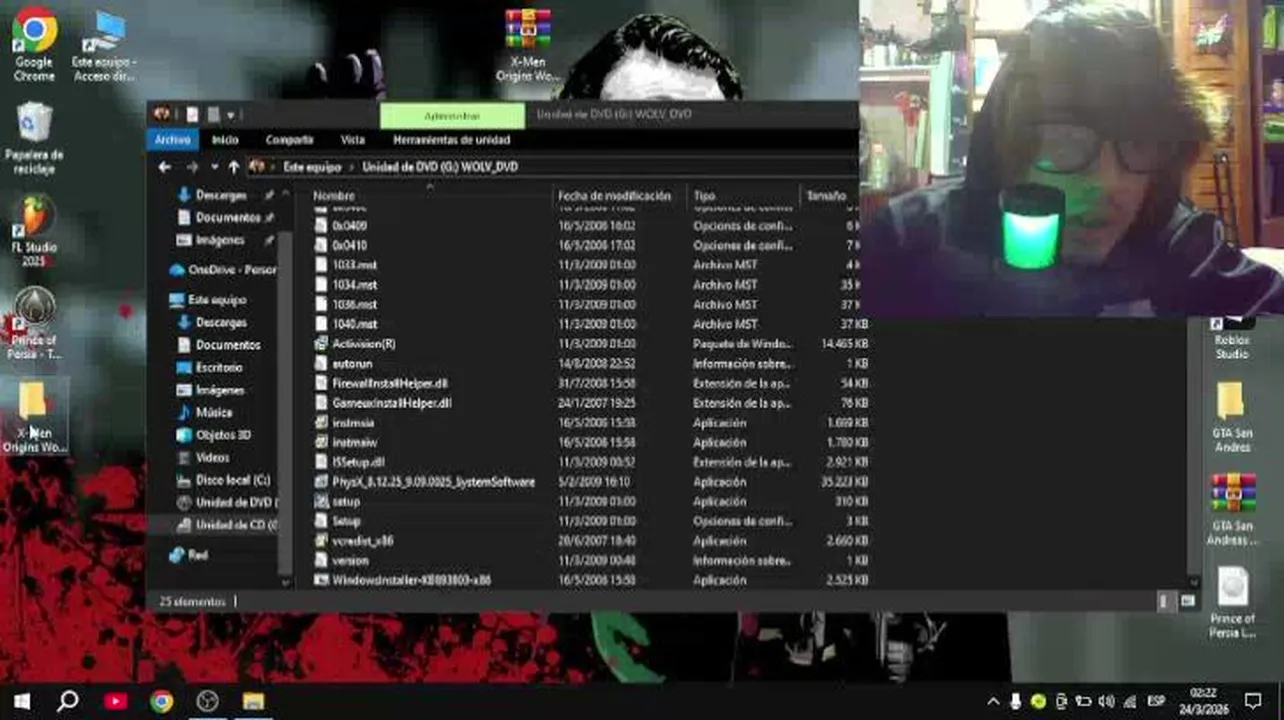This screenshot has width=1284, height=720.
Task: Open Vista ribbon tab
Action: pyautogui.click(x=352, y=140)
